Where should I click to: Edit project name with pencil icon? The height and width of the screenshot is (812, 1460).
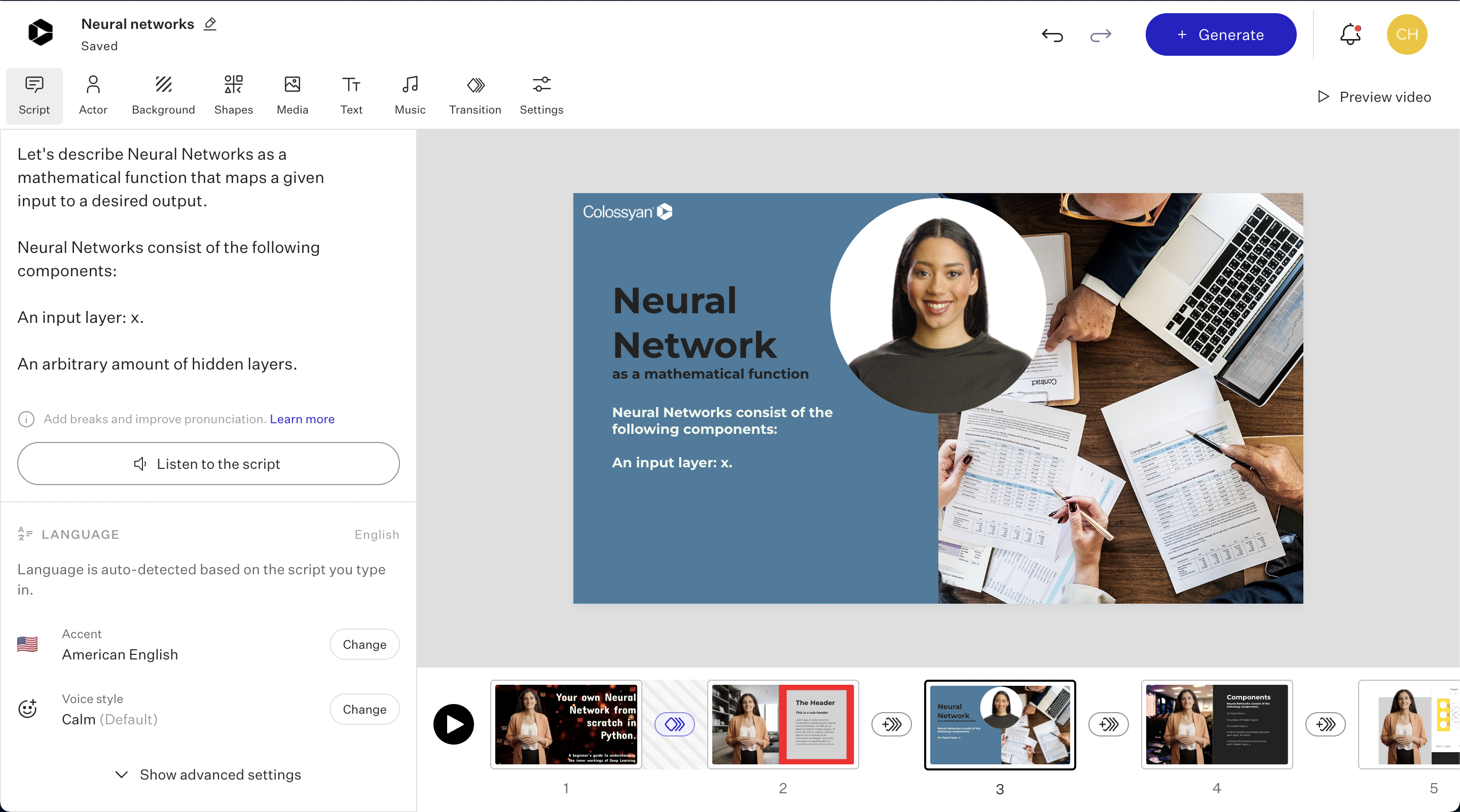point(210,24)
